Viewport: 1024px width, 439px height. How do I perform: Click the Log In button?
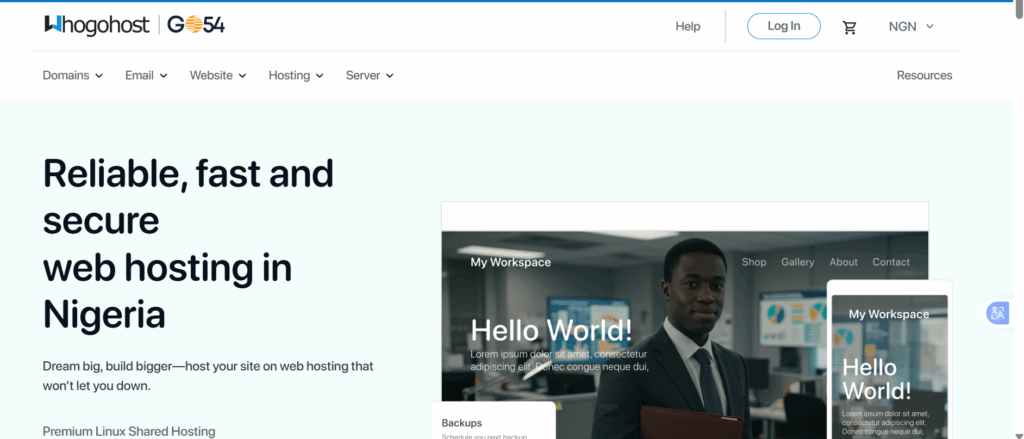pyautogui.click(x=784, y=26)
